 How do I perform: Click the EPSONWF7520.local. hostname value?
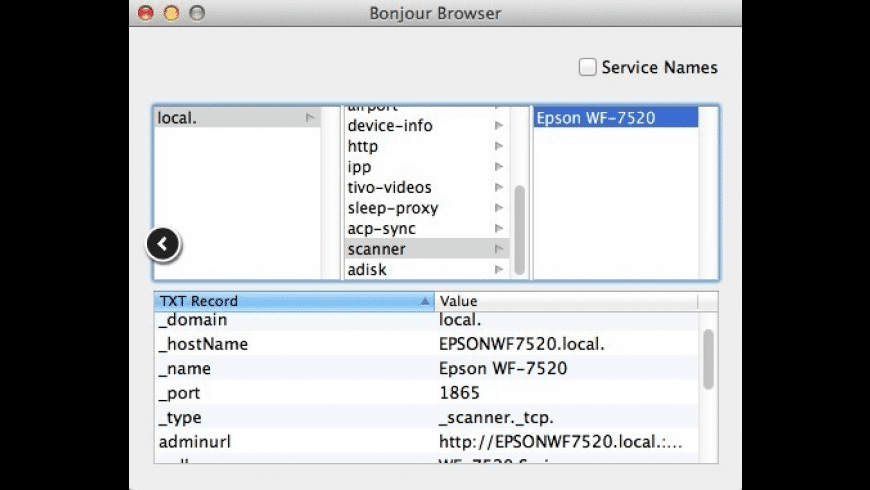coord(522,344)
